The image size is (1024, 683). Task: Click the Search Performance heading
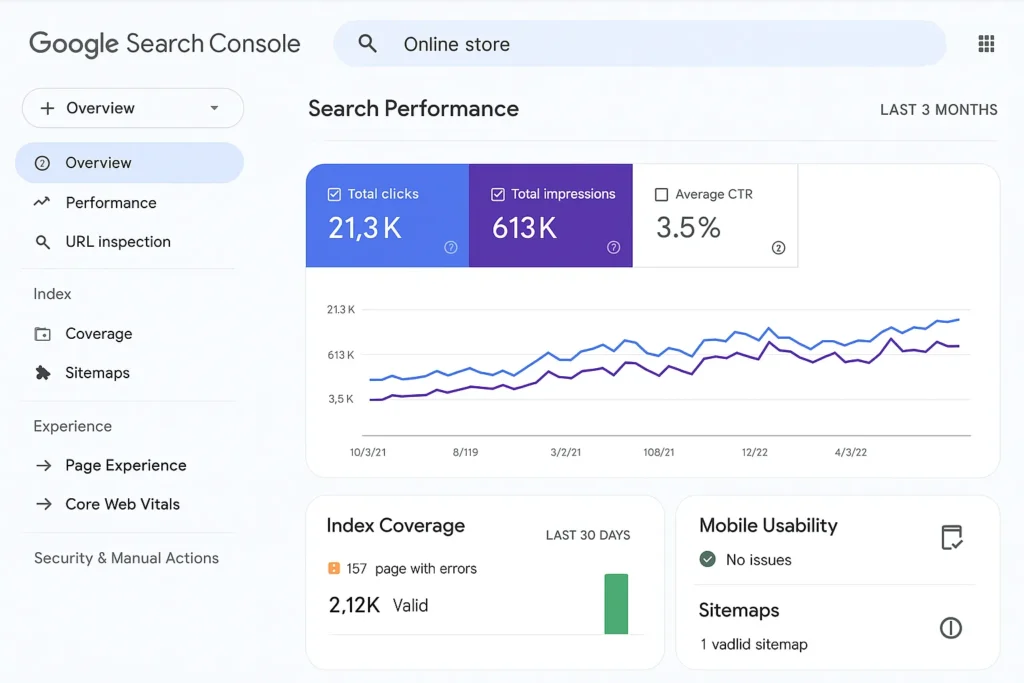(x=413, y=108)
